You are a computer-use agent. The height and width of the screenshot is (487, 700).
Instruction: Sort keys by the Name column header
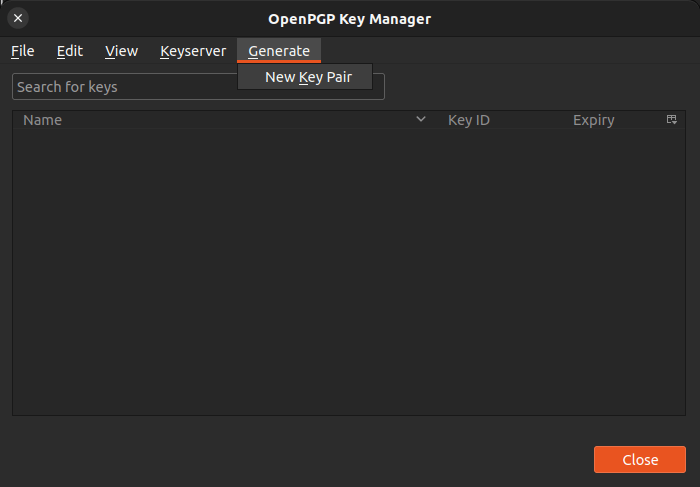(x=200, y=120)
